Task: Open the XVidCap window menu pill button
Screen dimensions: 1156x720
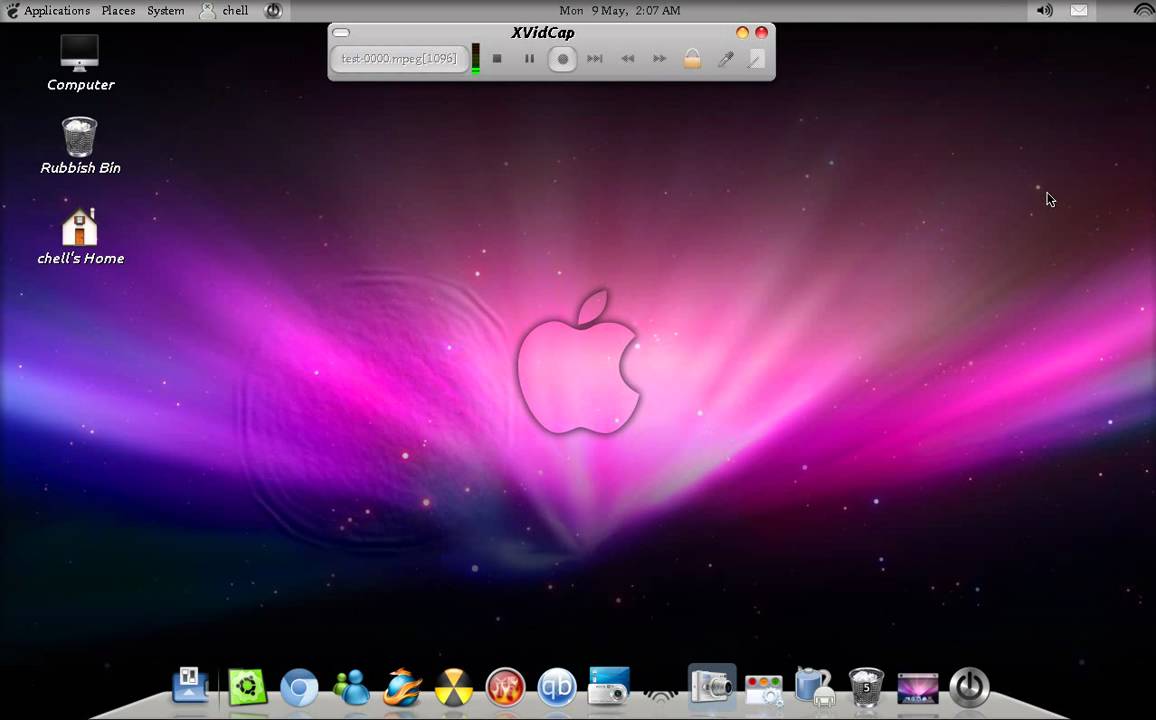Action: [x=341, y=32]
